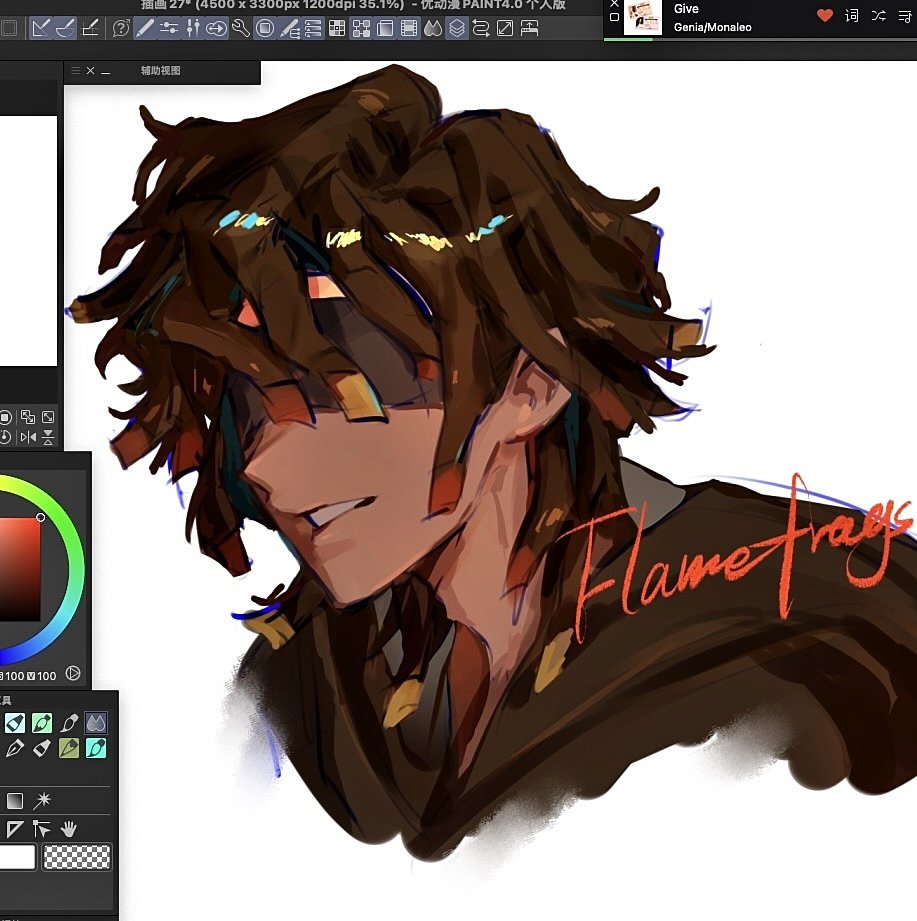Click the flip vertical icon
This screenshot has height=921, width=917.
(x=48, y=436)
